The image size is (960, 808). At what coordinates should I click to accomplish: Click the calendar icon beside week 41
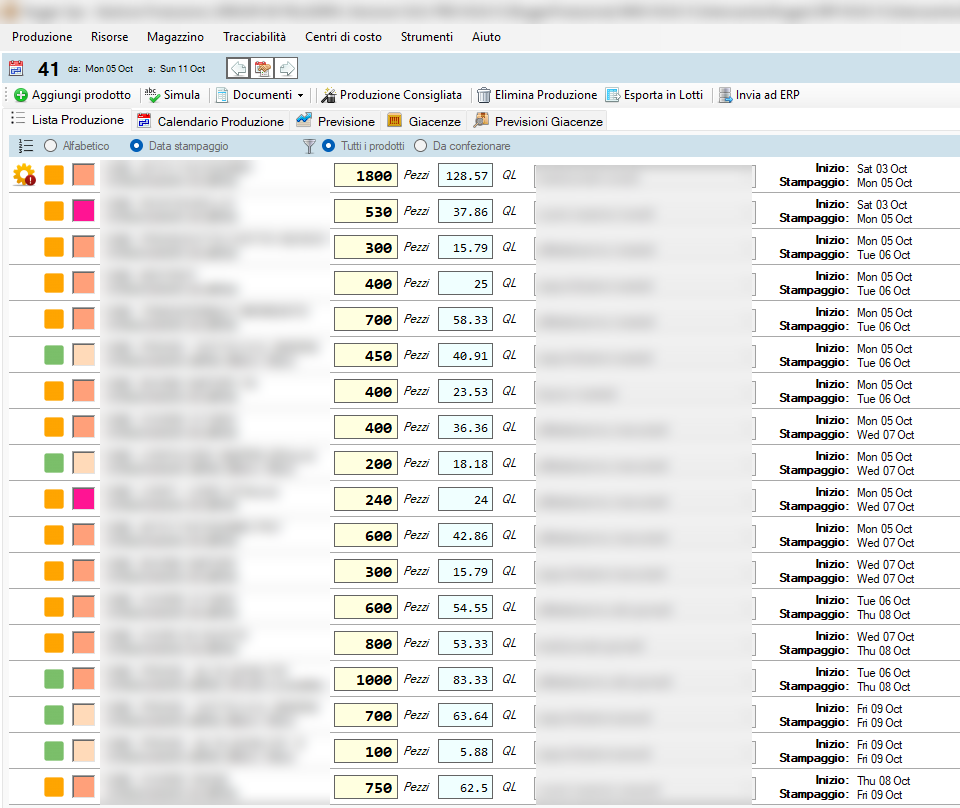(16, 68)
